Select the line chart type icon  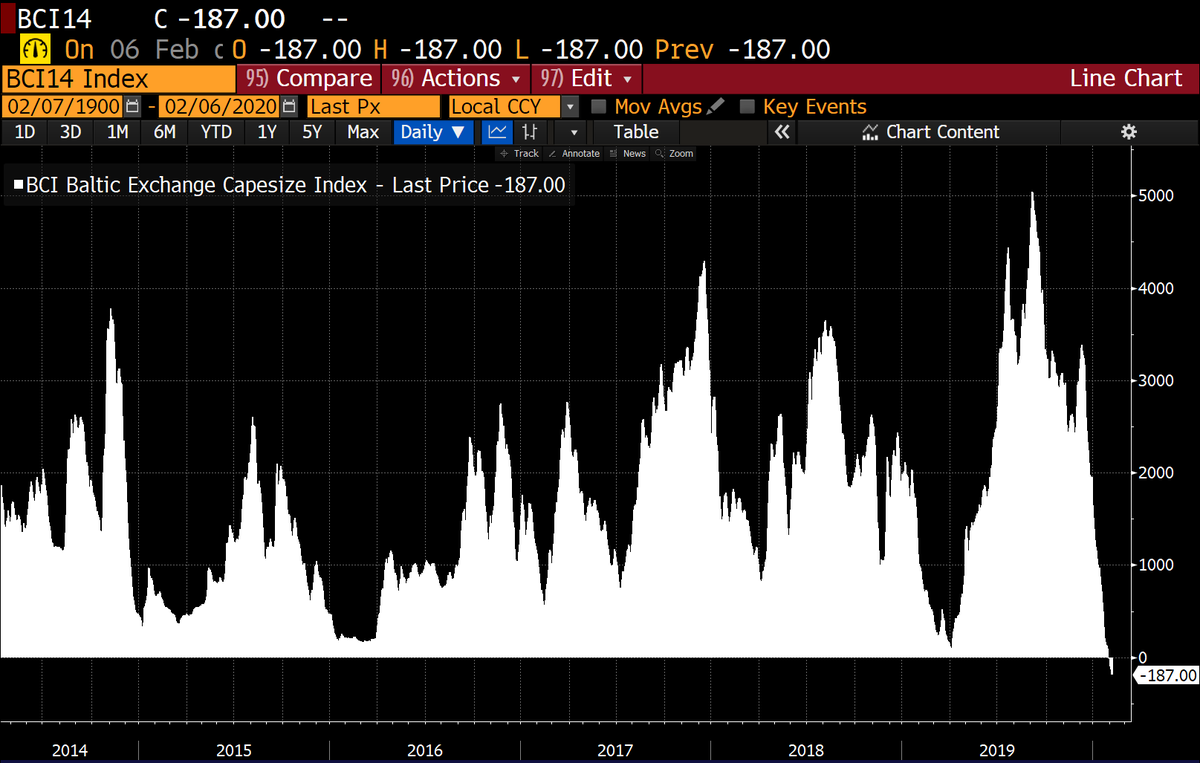click(x=497, y=132)
